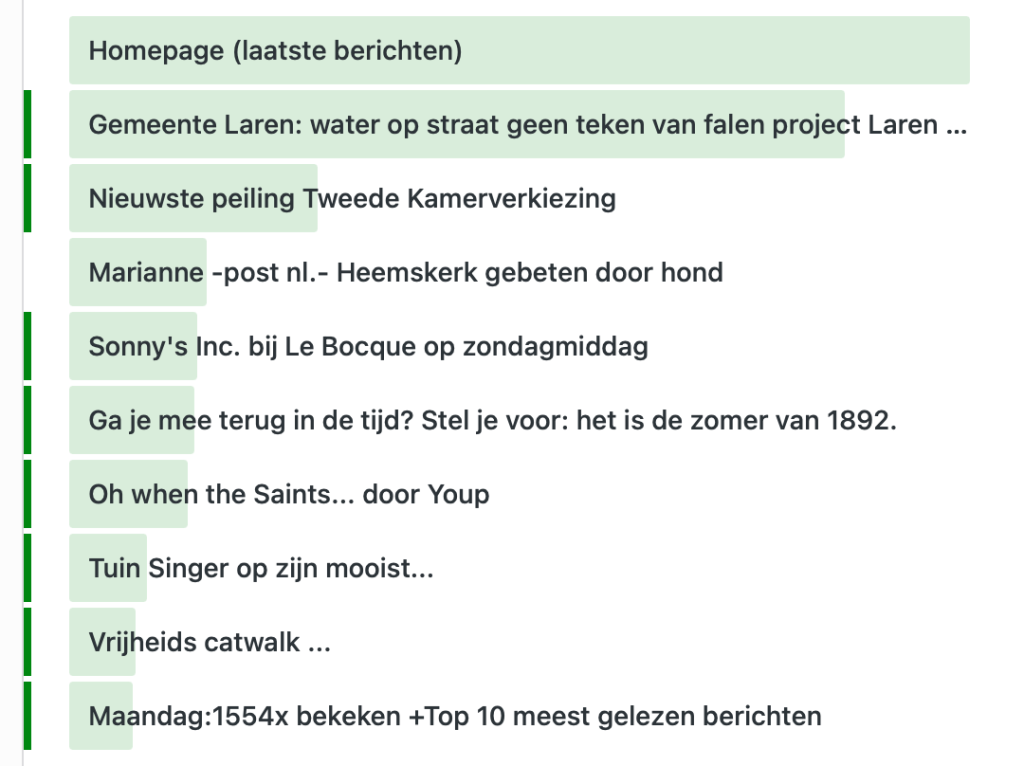Open Nieuwste peiling Tweede Kamerverkiezing article
The image size is (1024, 766).
coord(352,199)
